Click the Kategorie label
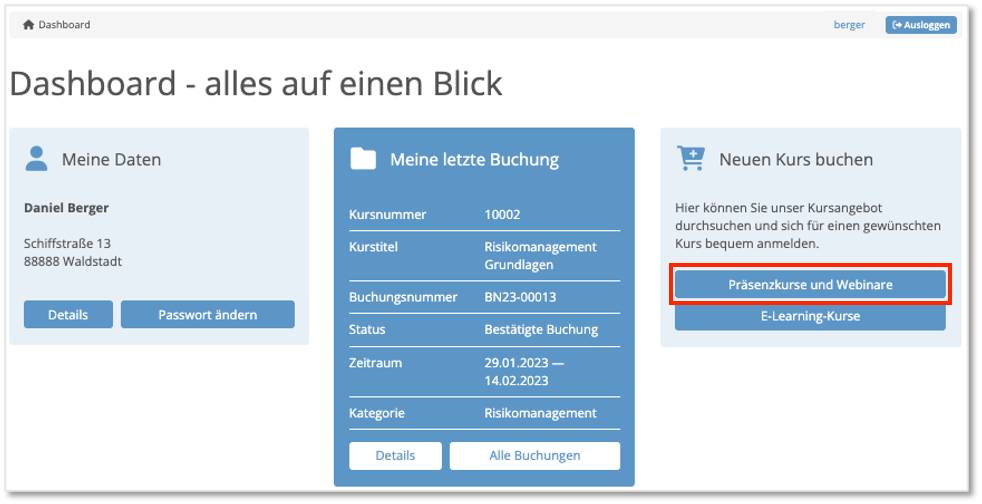The image size is (982, 504). [x=376, y=413]
